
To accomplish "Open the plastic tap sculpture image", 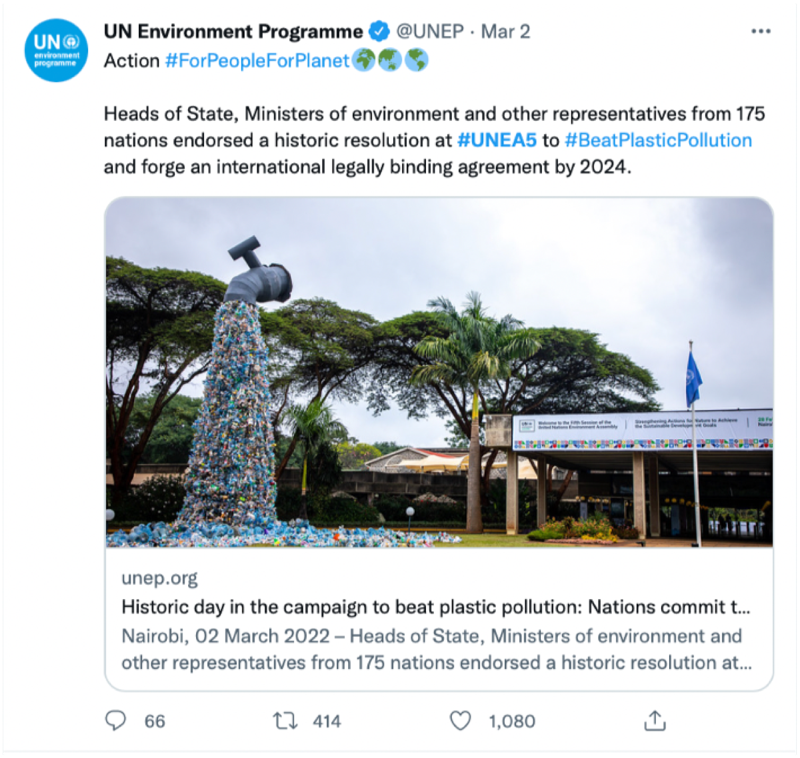I will pos(438,372).
